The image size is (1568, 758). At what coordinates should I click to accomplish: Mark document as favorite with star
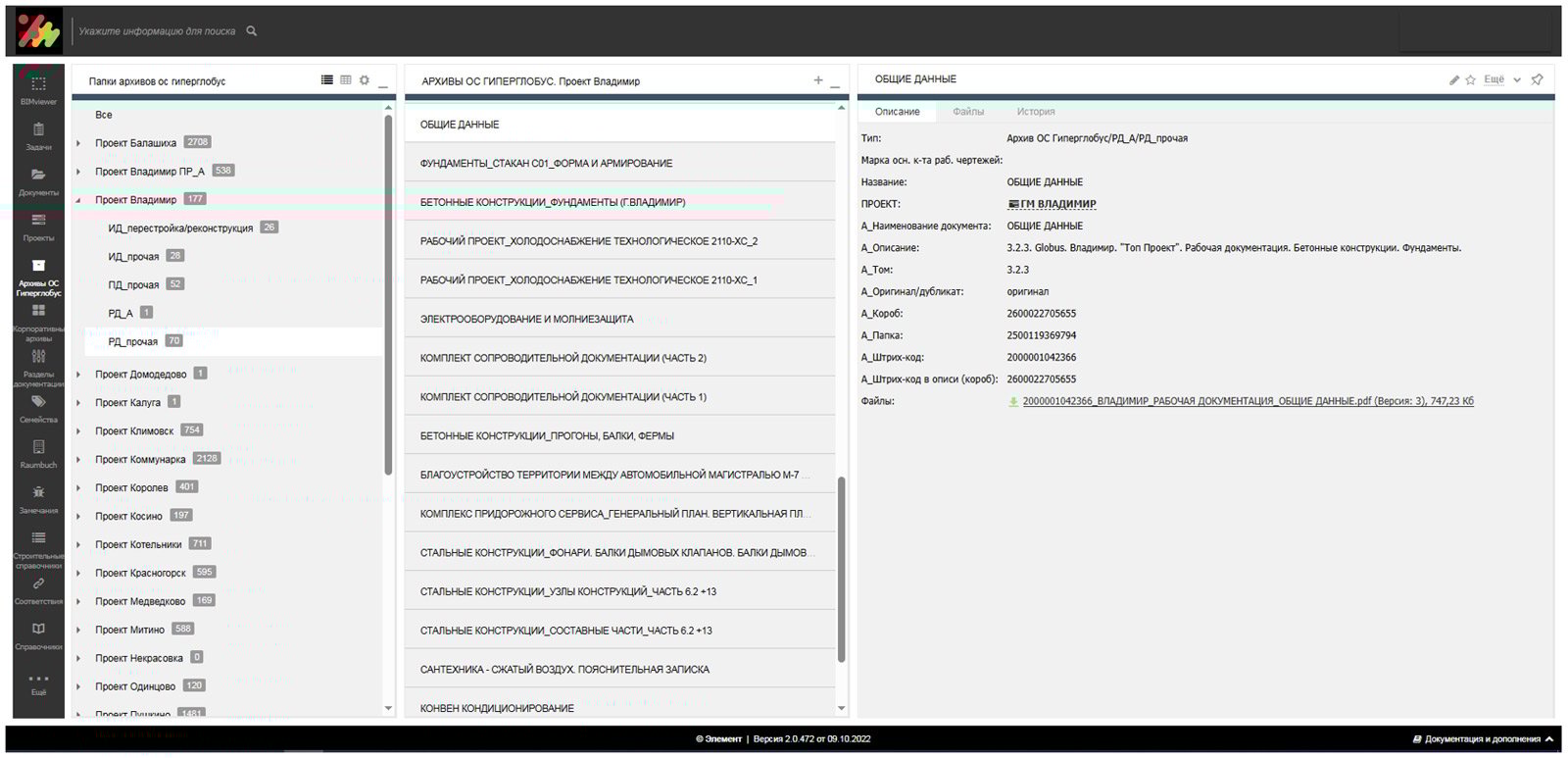coord(1470,80)
